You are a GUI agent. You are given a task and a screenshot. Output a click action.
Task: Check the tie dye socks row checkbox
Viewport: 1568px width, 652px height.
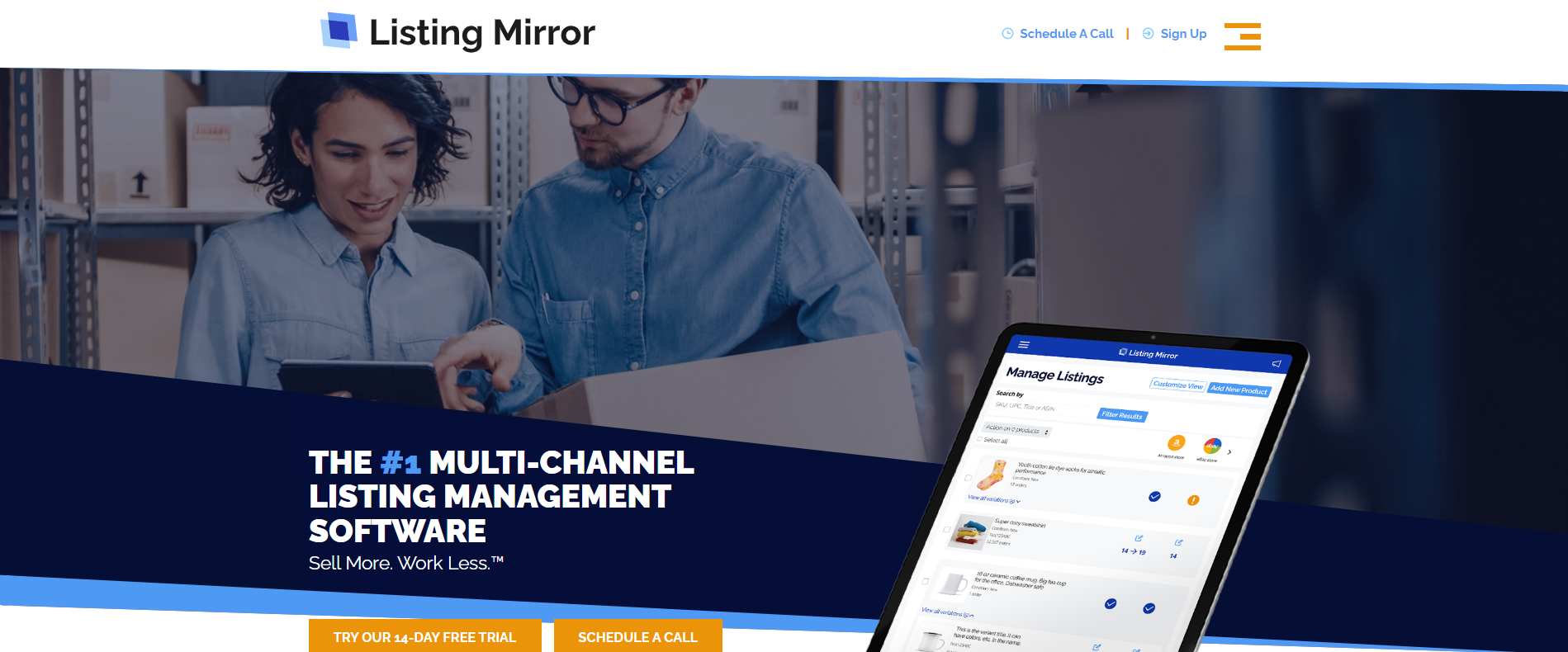[x=968, y=478]
